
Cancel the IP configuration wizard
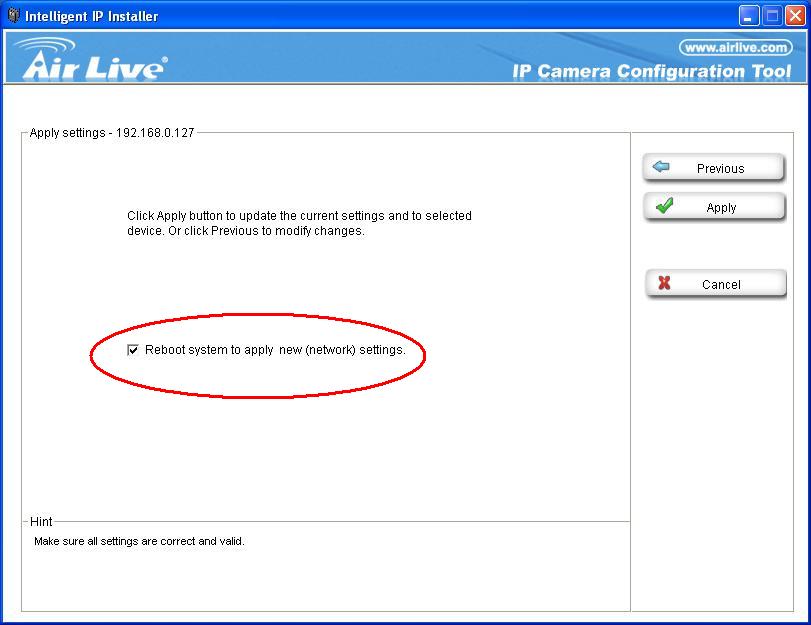pyautogui.click(x=714, y=284)
